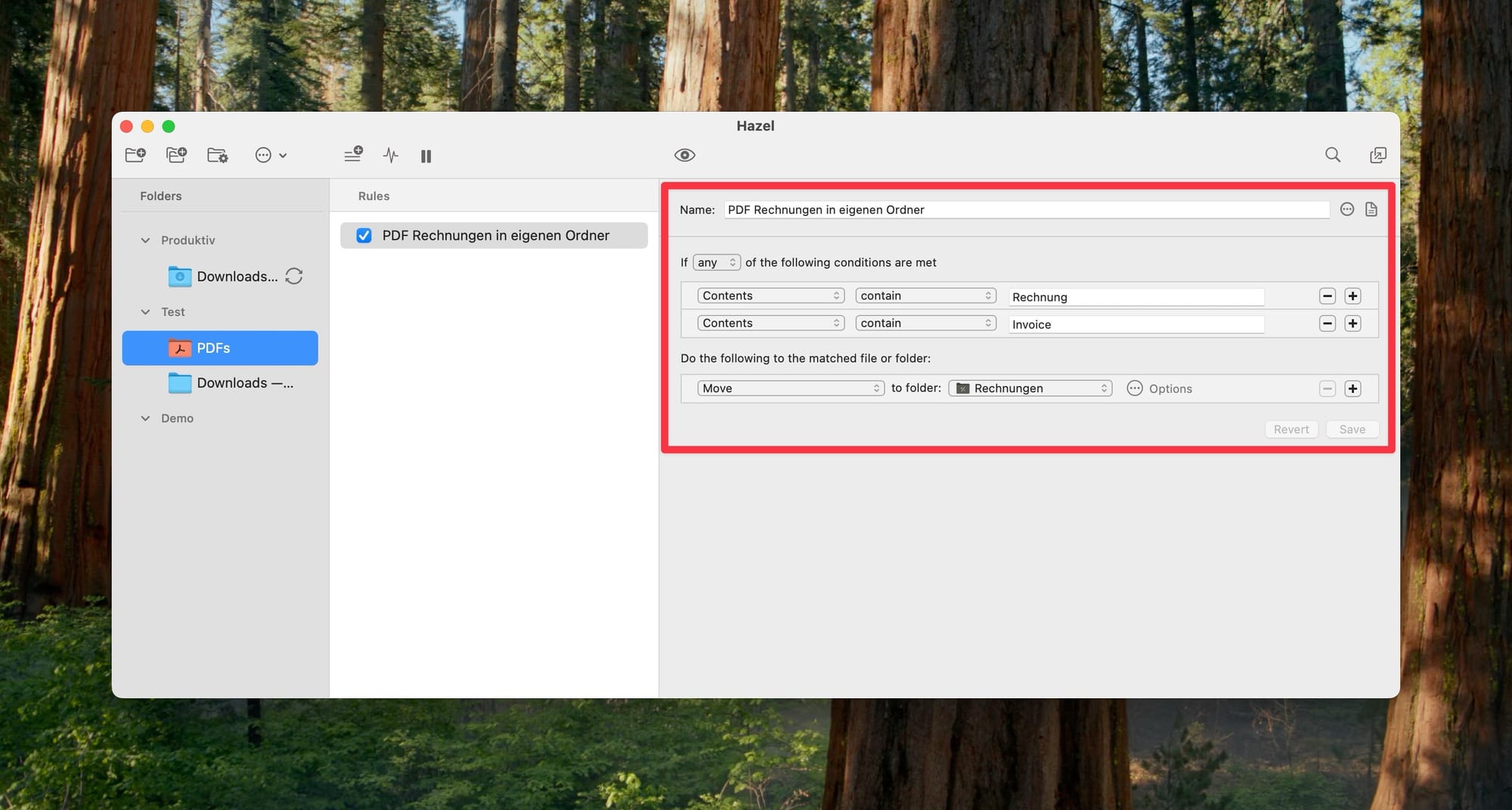Click the Options label of Move action

tap(1170, 389)
